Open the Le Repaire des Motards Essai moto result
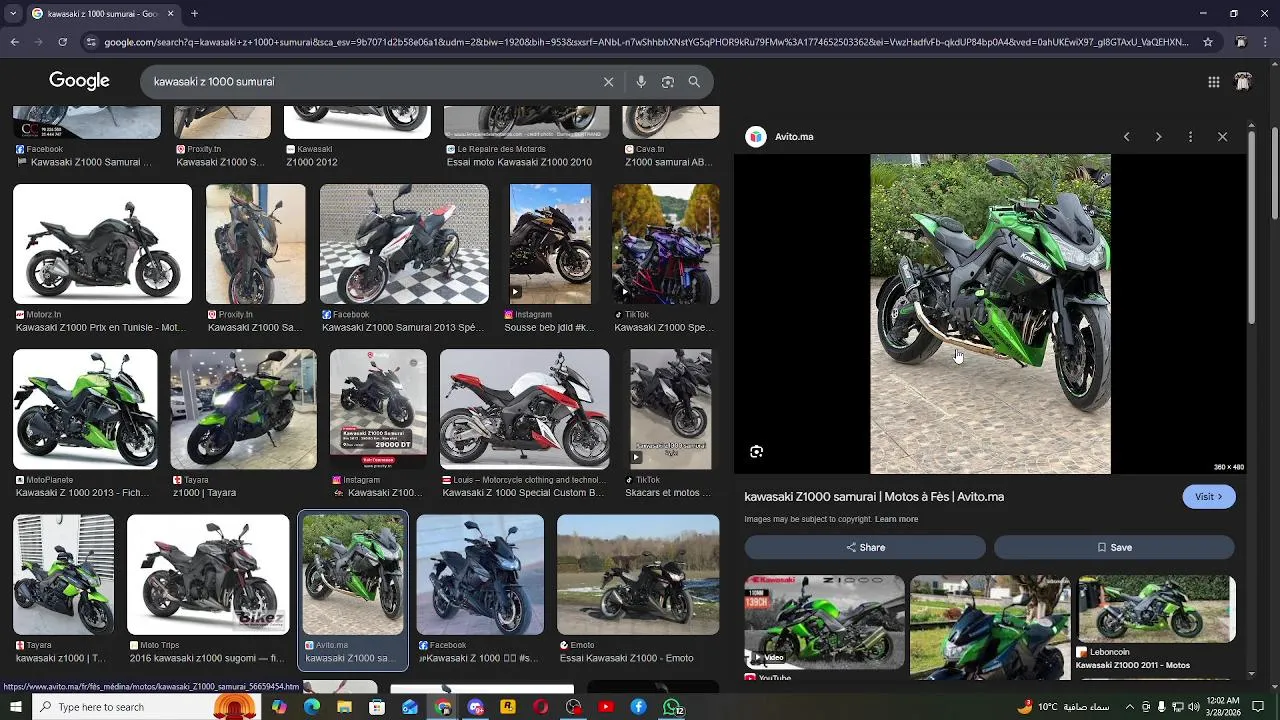This screenshot has height=720, width=1280. tap(526, 122)
